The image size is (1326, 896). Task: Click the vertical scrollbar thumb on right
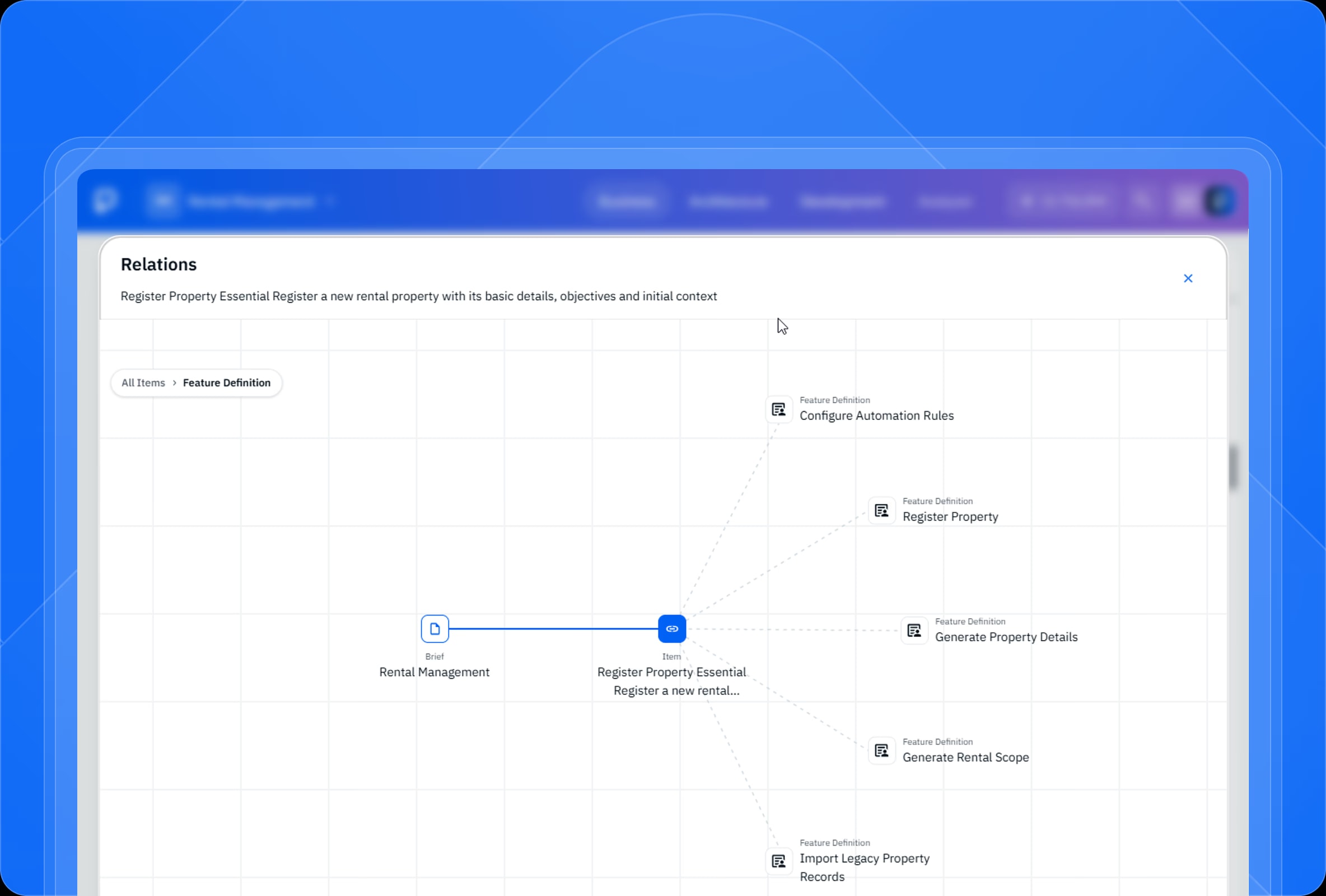coord(1234,468)
